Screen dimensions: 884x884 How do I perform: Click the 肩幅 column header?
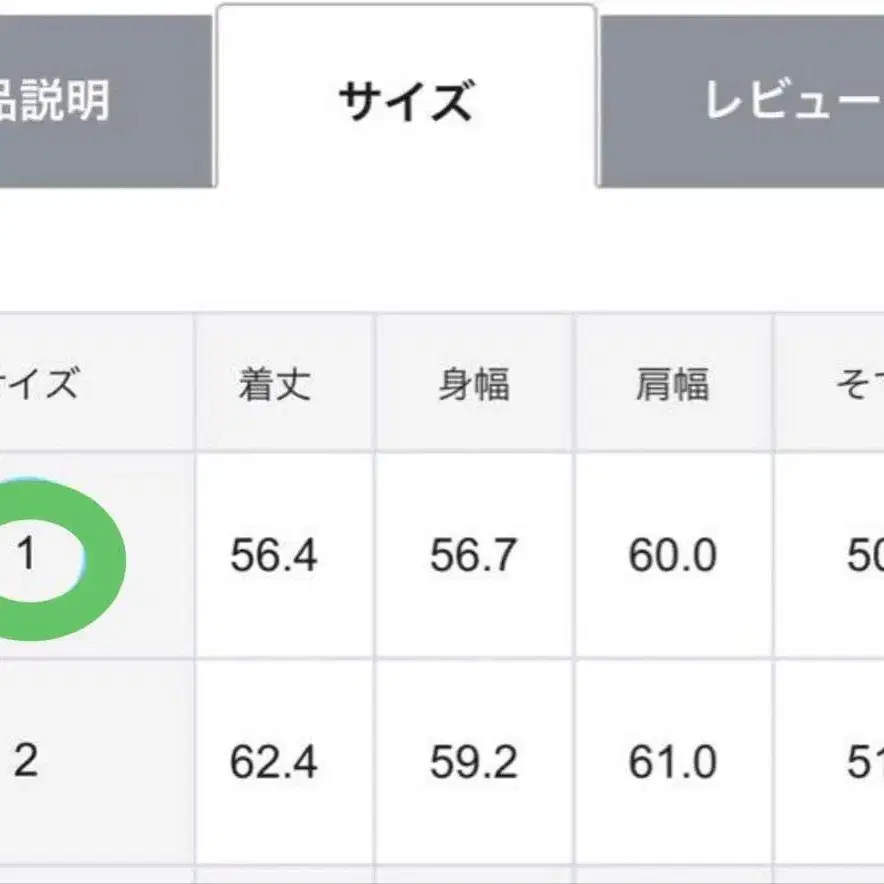click(x=672, y=384)
